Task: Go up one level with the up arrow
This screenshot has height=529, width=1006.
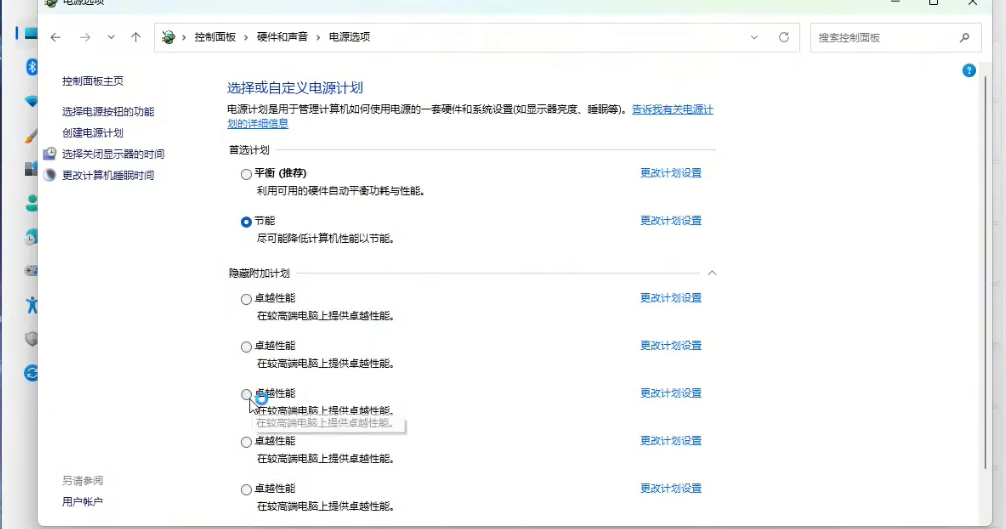Action: (136, 37)
